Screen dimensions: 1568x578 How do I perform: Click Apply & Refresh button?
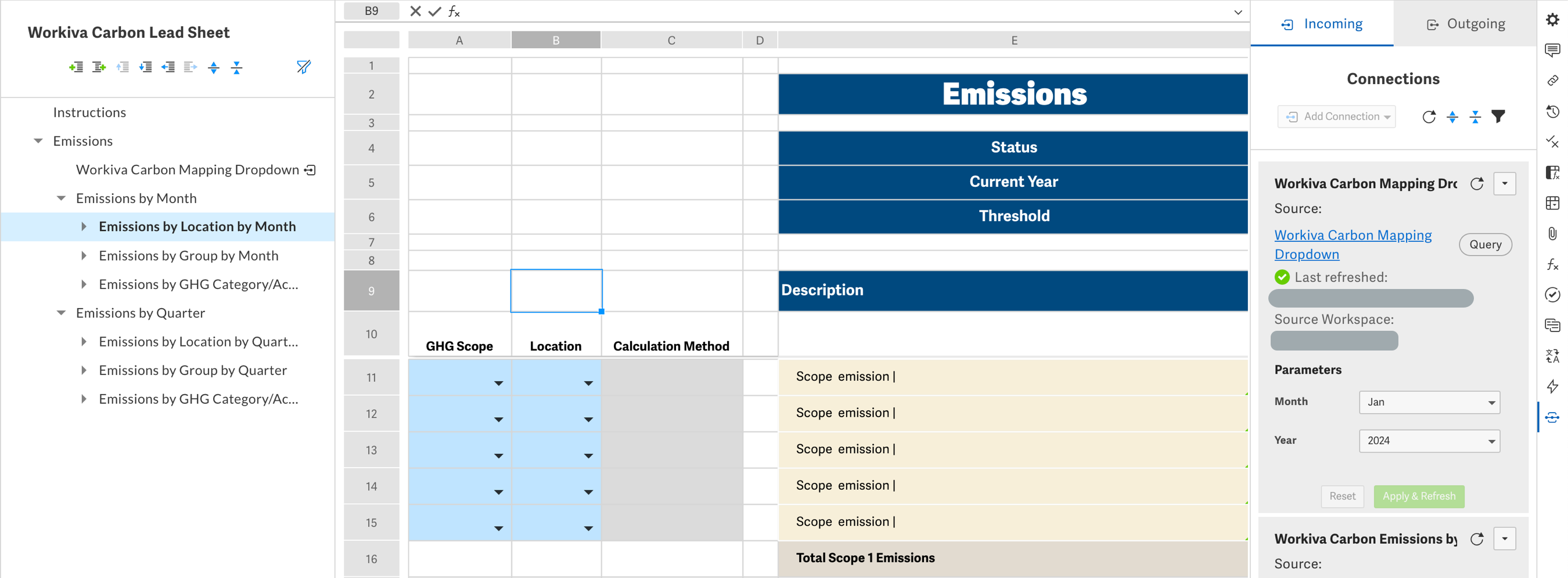click(1419, 497)
